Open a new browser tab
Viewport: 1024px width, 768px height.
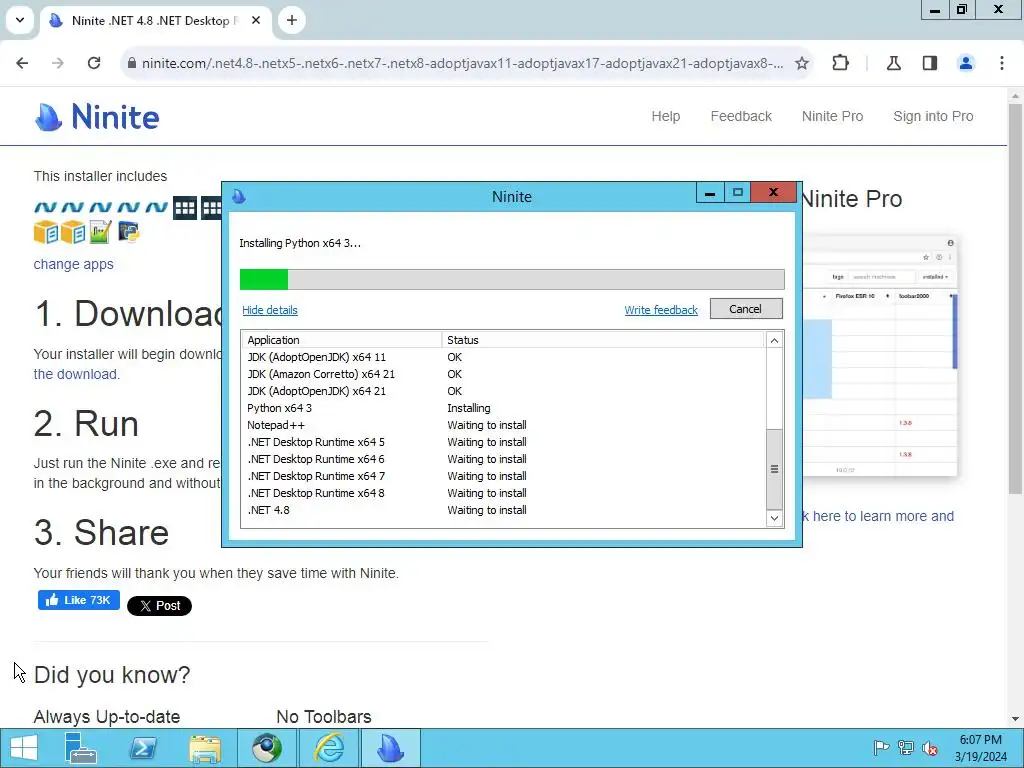(x=292, y=20)
